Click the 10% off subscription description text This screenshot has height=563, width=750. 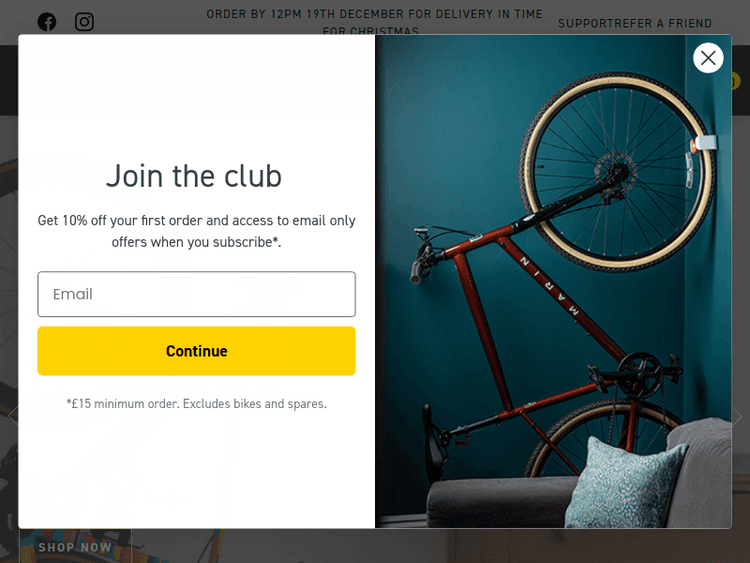click(197, 231)
